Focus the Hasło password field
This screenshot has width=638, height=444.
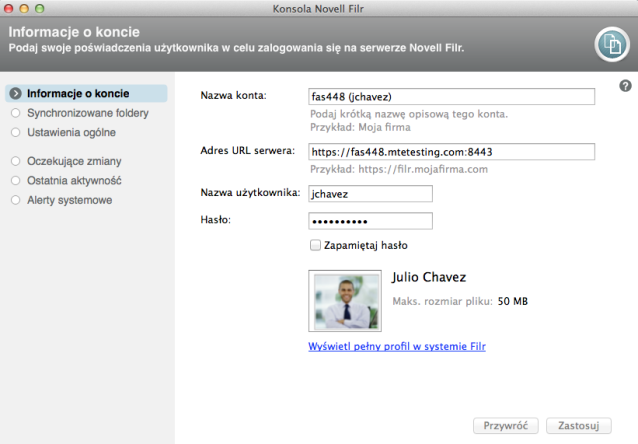(370, 221)
